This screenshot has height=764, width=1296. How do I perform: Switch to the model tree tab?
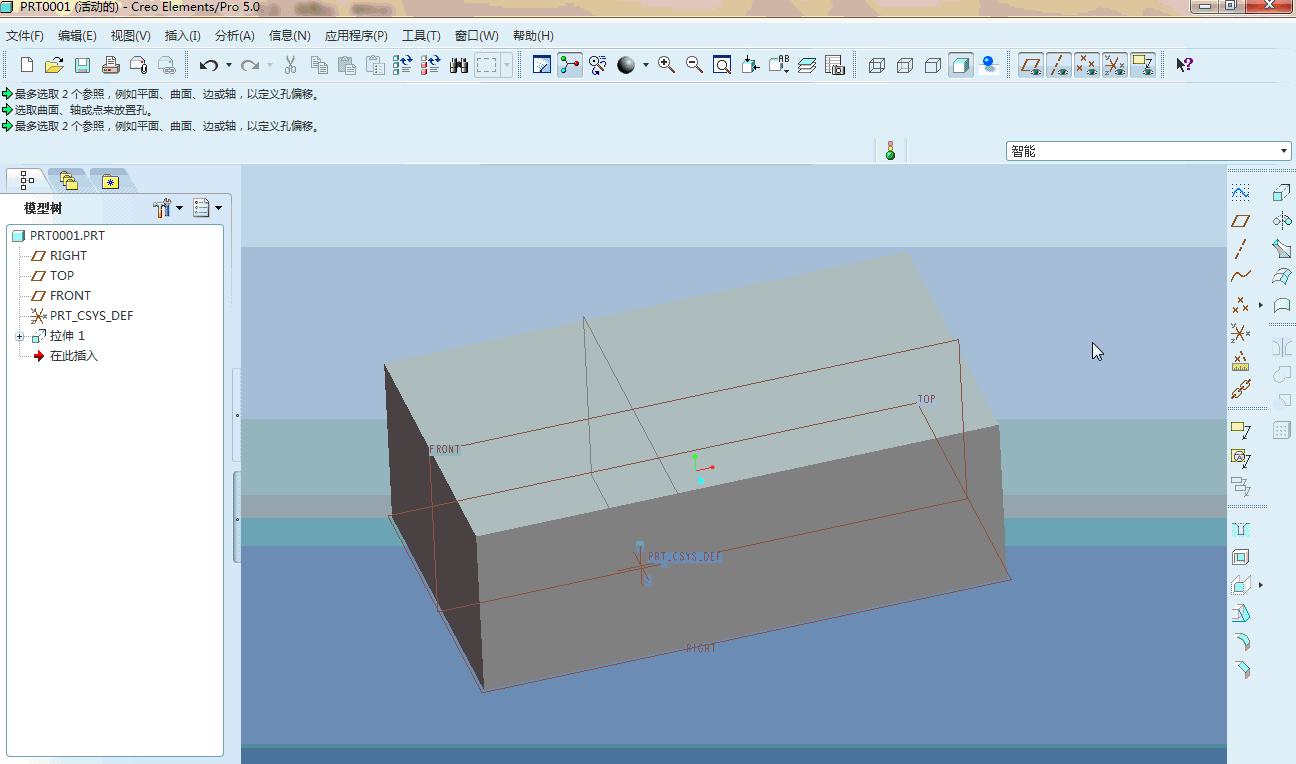(27, 181)
